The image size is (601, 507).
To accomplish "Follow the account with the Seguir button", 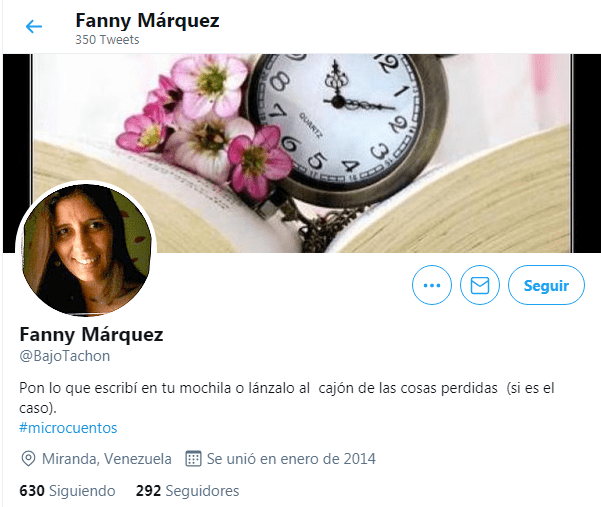I will (x=546, y=285).
